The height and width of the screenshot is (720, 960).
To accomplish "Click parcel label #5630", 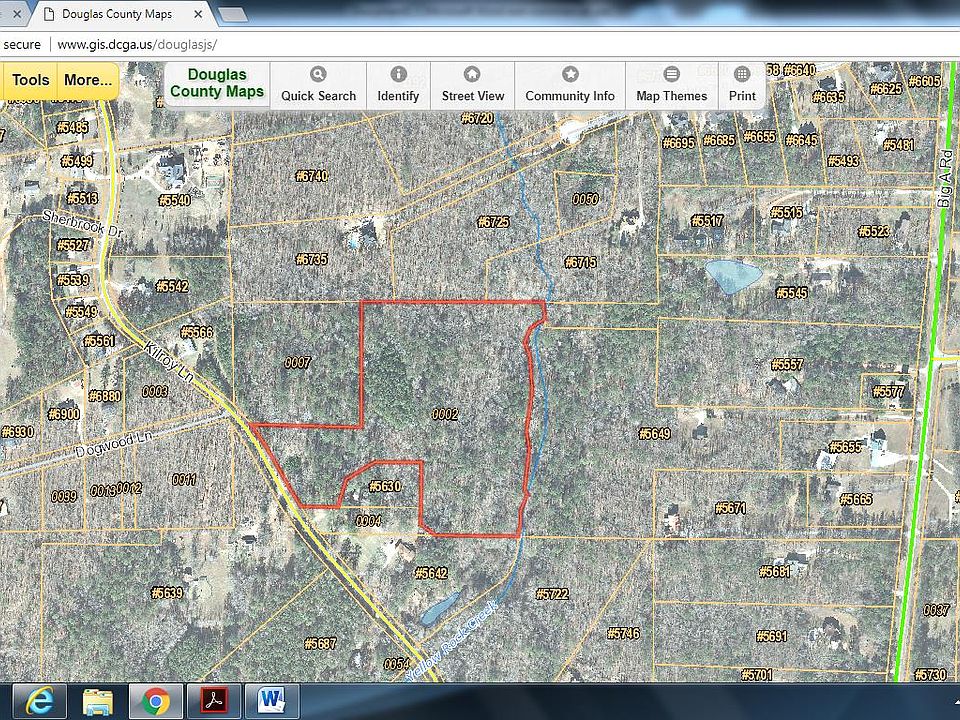I will tap(385, 486).
